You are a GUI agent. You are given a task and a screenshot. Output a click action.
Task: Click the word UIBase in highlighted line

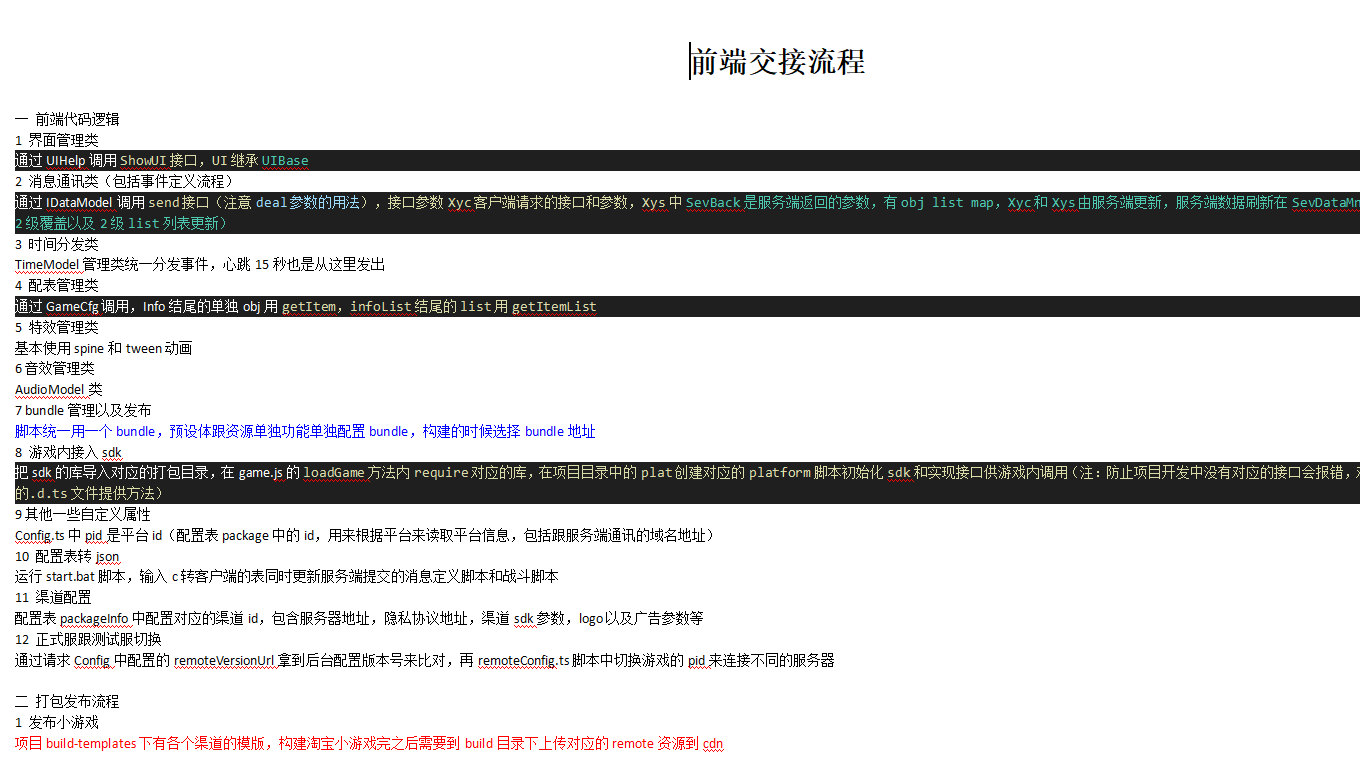point(285,161)
